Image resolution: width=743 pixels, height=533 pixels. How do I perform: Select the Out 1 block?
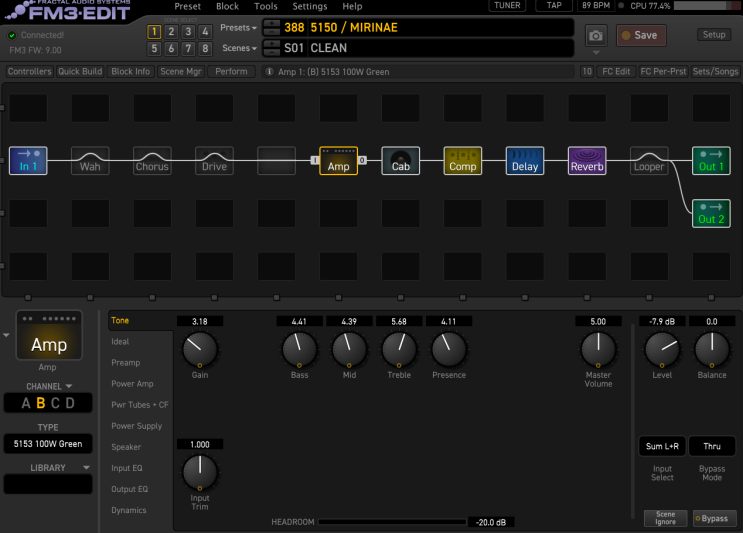711,161
